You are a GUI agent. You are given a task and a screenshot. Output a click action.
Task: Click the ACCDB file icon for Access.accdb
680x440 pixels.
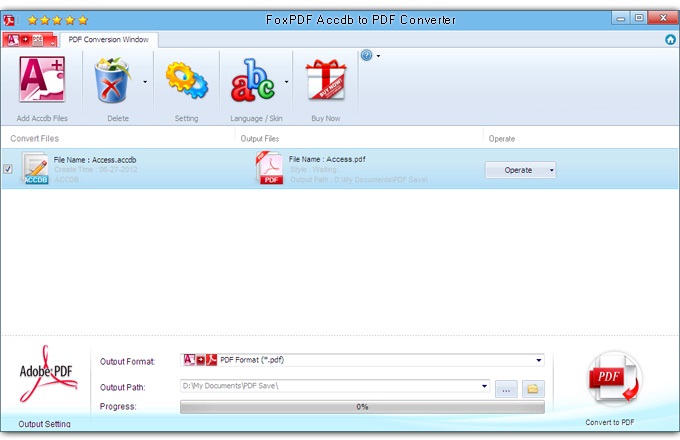(x=35, y=168)
